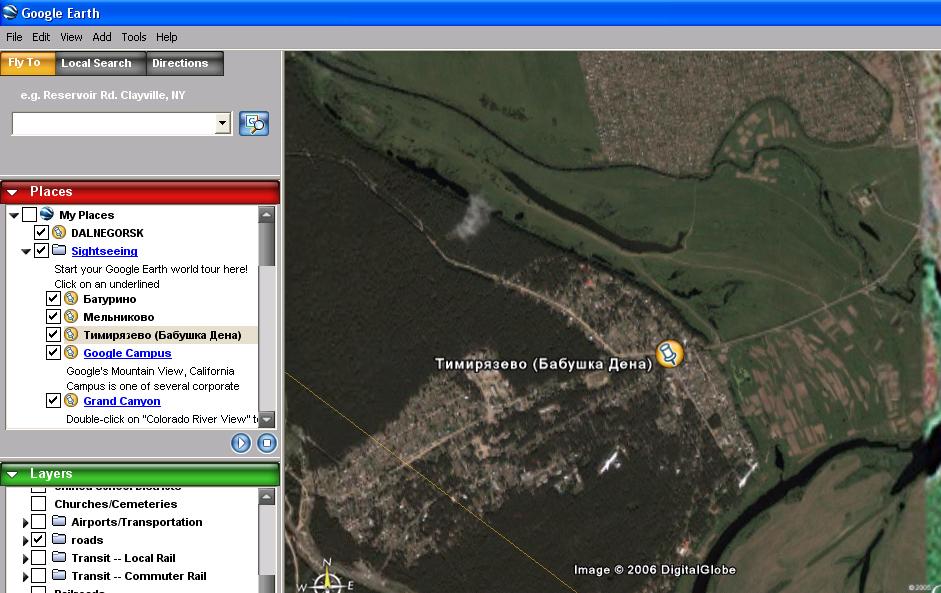Click the Airports/Transportation folder icon
The image size is (941, 593).
tap(59, 522)
